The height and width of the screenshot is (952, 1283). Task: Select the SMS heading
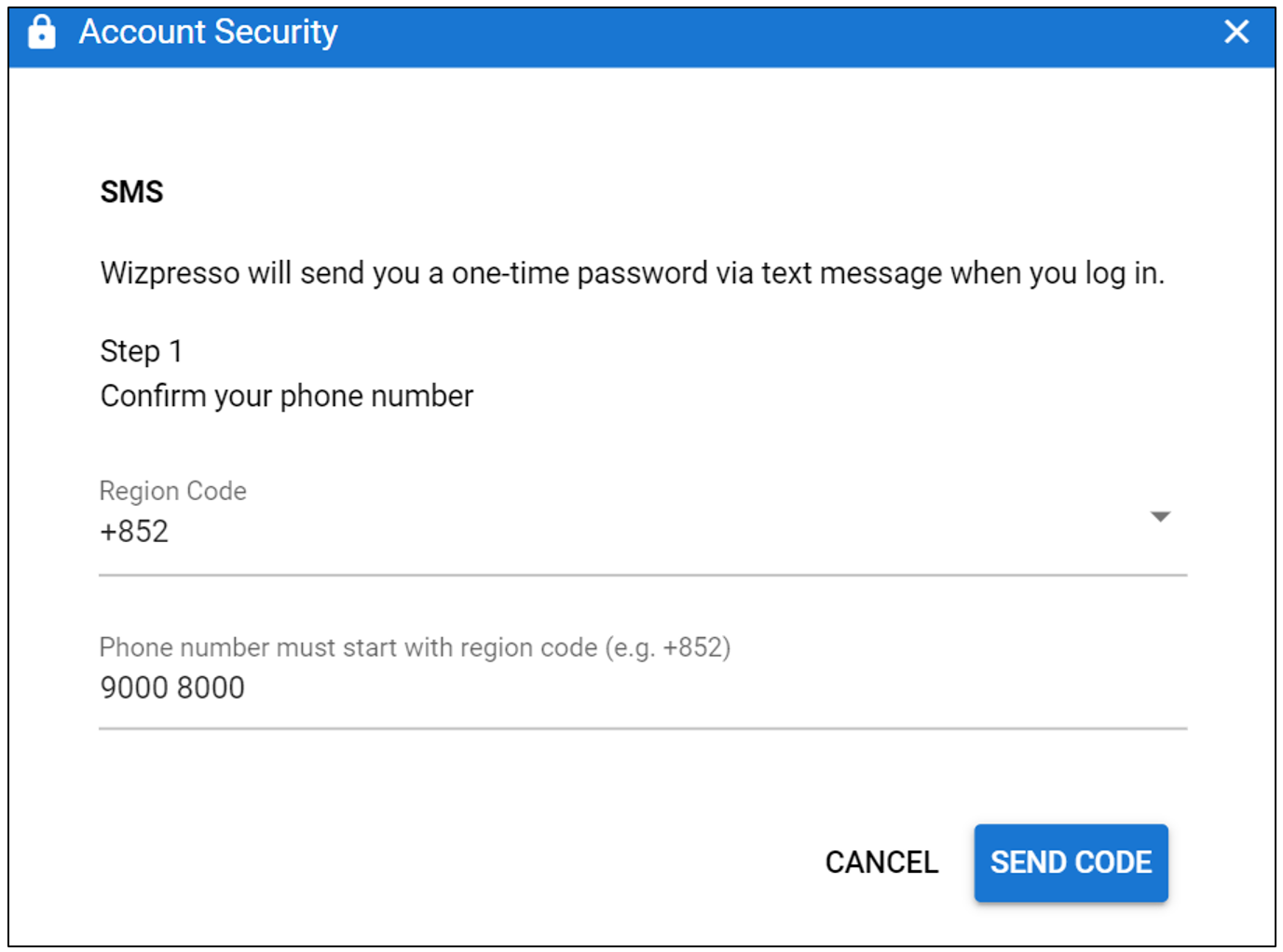[x=131, y=192]
